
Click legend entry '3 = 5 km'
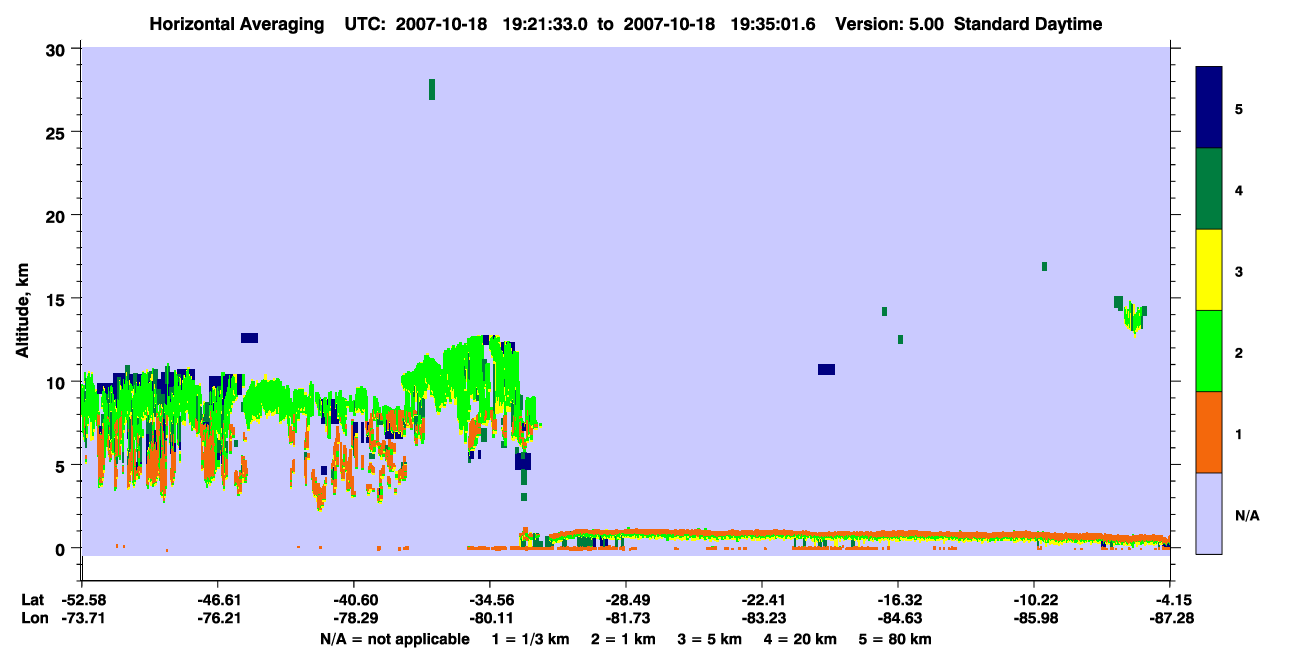pyautogui.click(x=709, y=638)
